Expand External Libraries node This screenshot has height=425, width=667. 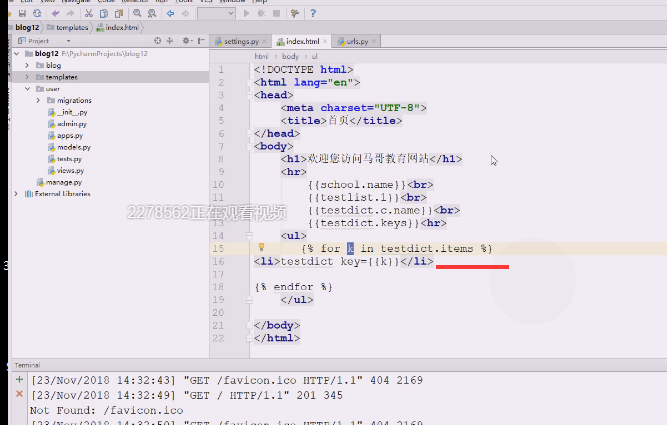(x=16, y=194)
